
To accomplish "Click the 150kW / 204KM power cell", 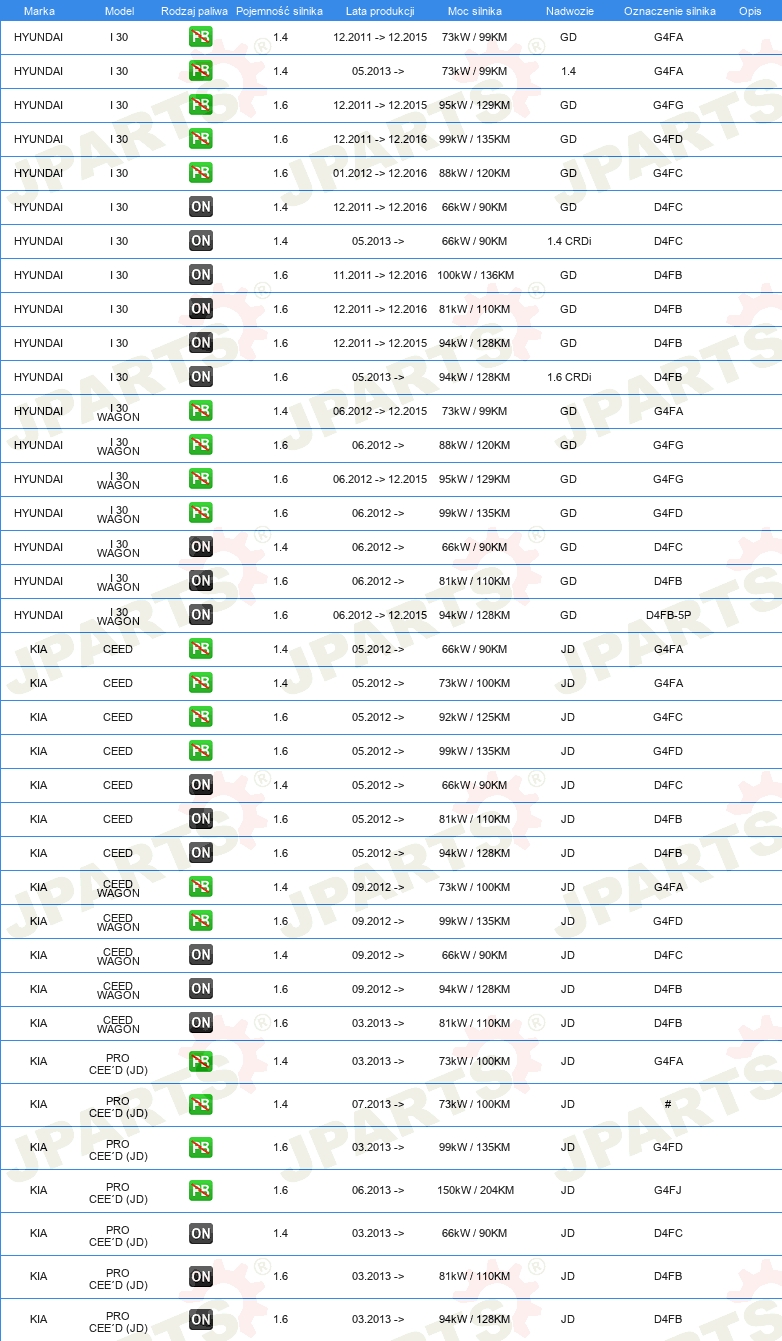I will 475,1190.
